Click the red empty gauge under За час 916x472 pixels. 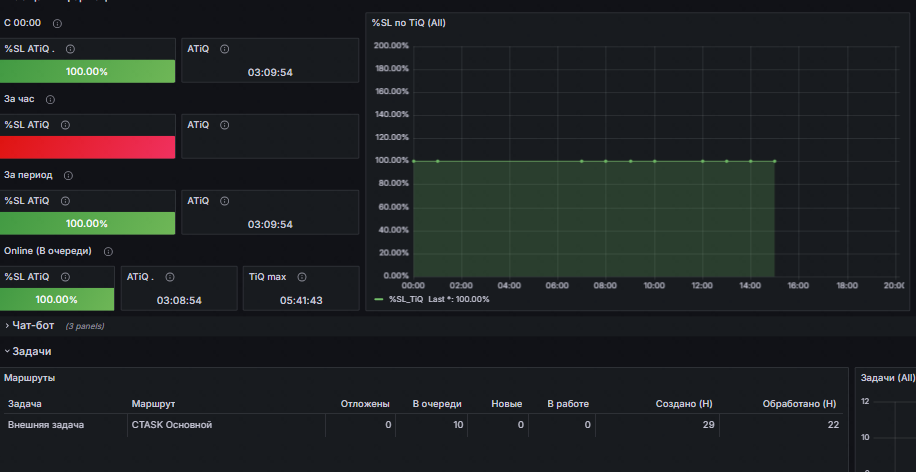(x=87, y=147)
